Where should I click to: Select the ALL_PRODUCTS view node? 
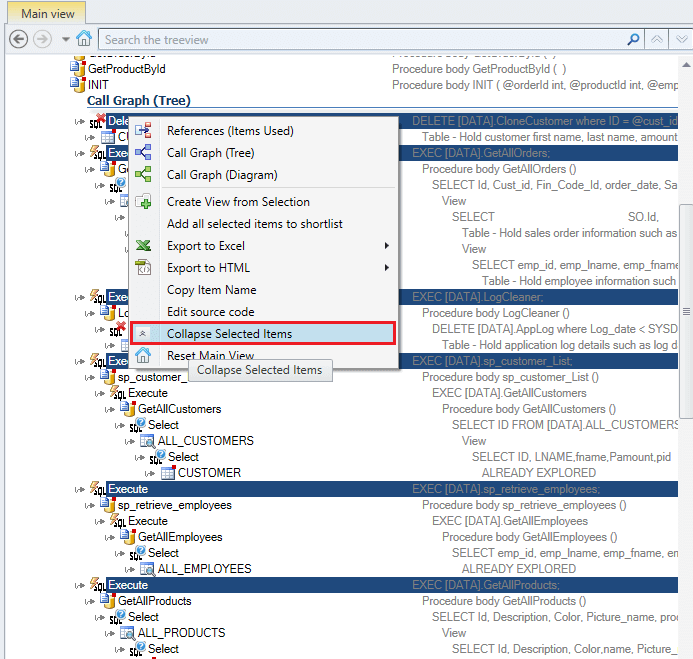(x=181, y=633)
